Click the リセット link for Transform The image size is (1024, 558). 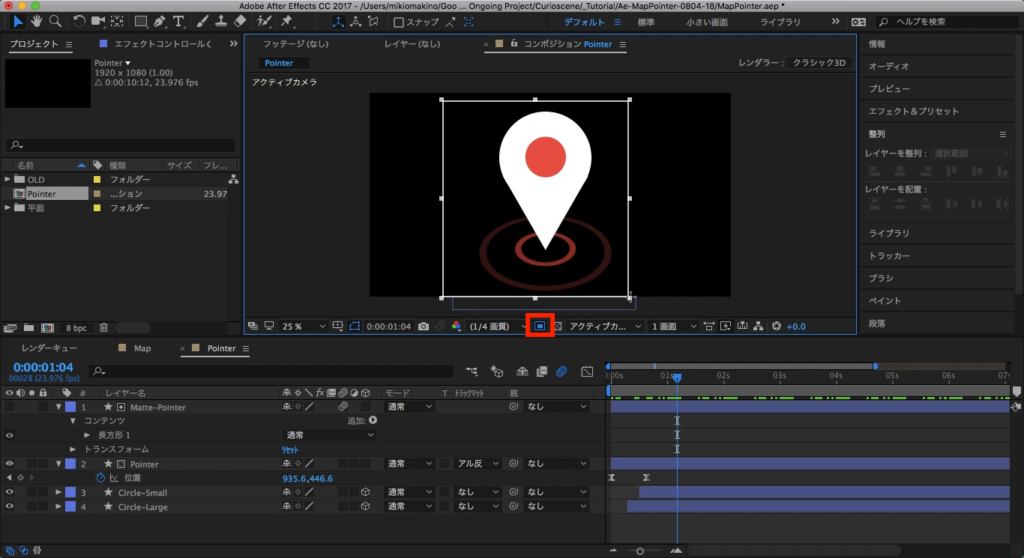(x=292, y=450)
